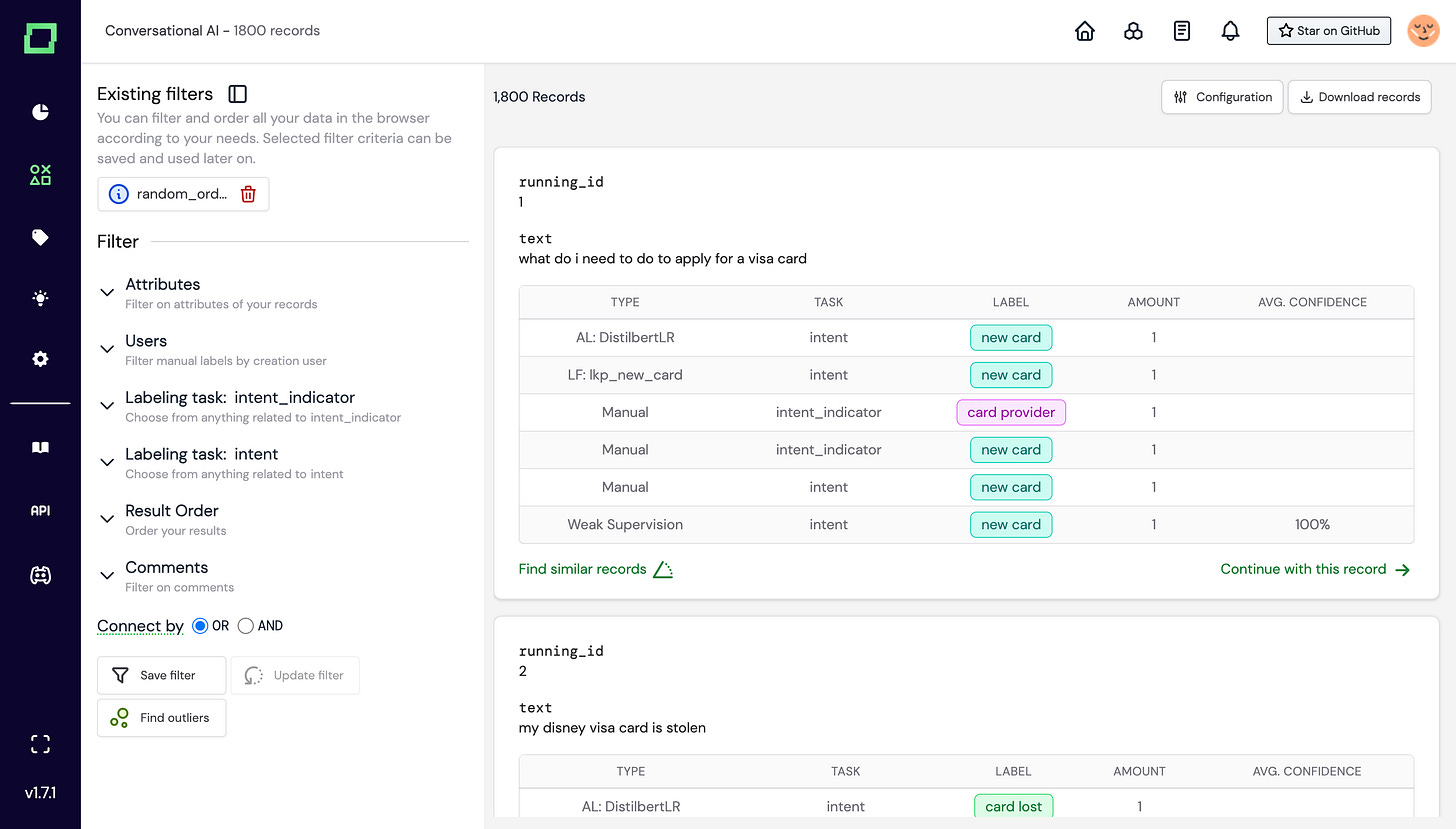Go to home via house icon
Viewport: 1456px width, 829px height.
click(1085, 31)
